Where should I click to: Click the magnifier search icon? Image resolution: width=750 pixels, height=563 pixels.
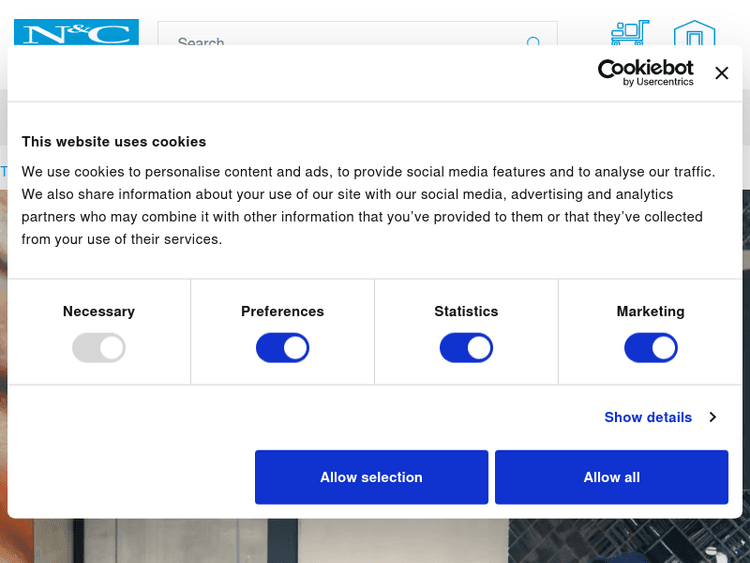[x=533, y=42]
